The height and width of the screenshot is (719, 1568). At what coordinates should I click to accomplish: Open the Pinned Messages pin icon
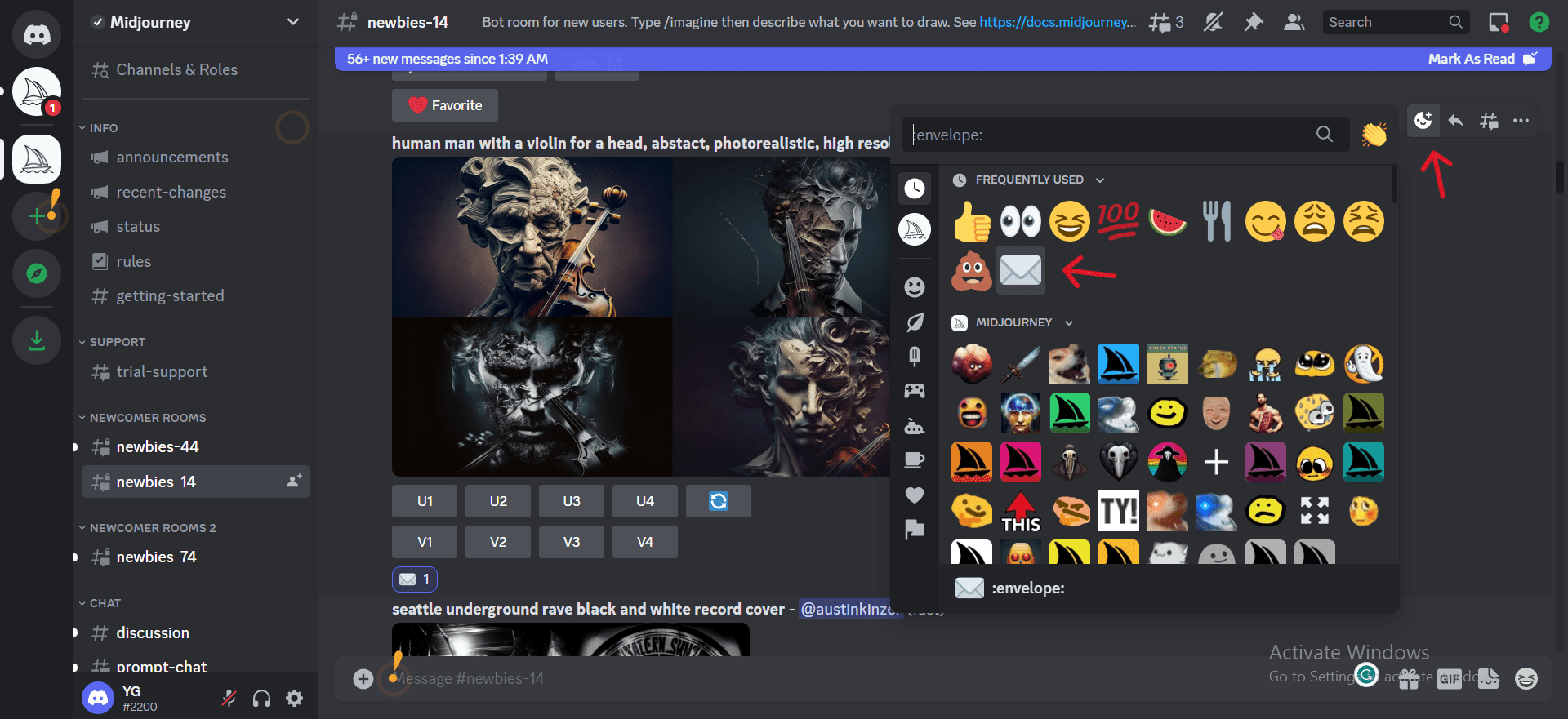tap(1253, 22)
